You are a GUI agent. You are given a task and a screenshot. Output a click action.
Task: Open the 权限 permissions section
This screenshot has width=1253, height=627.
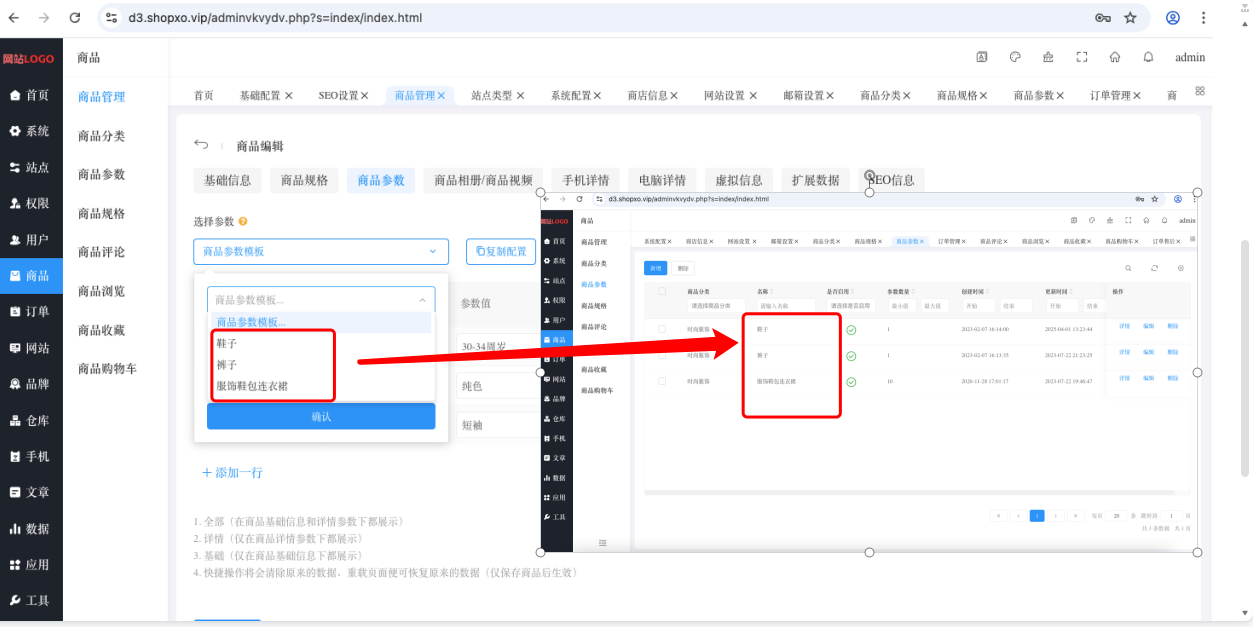tap(30, 203)
